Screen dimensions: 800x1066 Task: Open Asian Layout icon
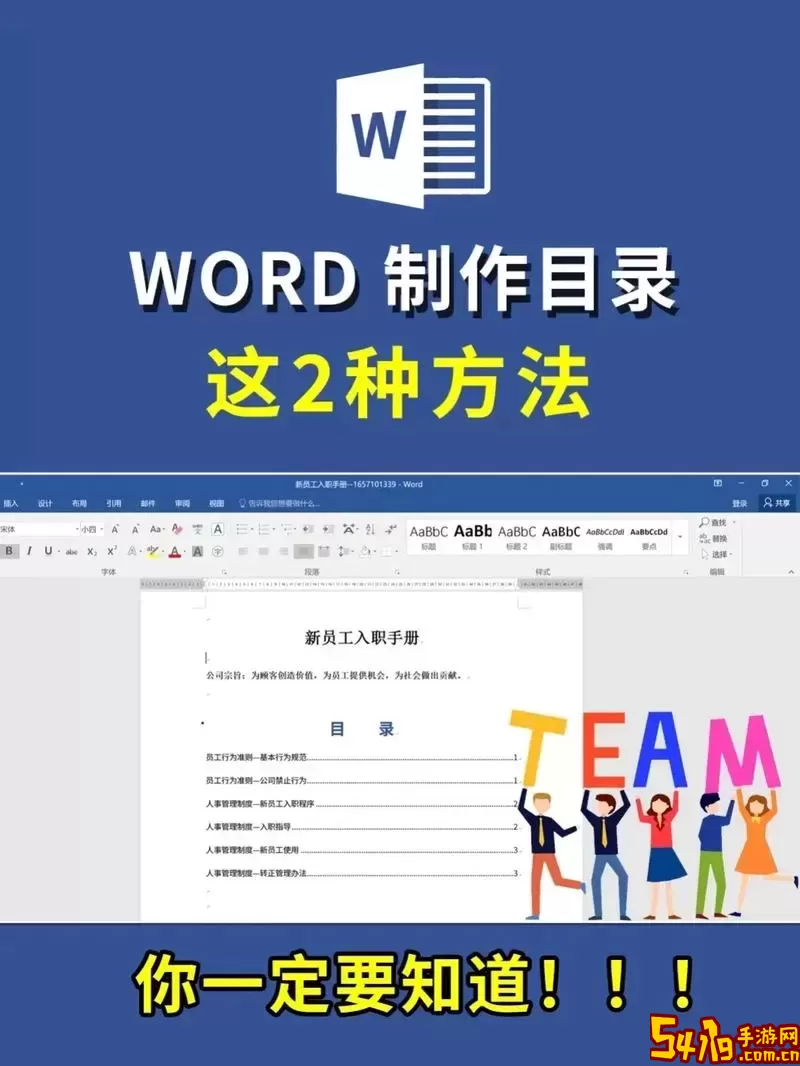click(x=349, y=530)
